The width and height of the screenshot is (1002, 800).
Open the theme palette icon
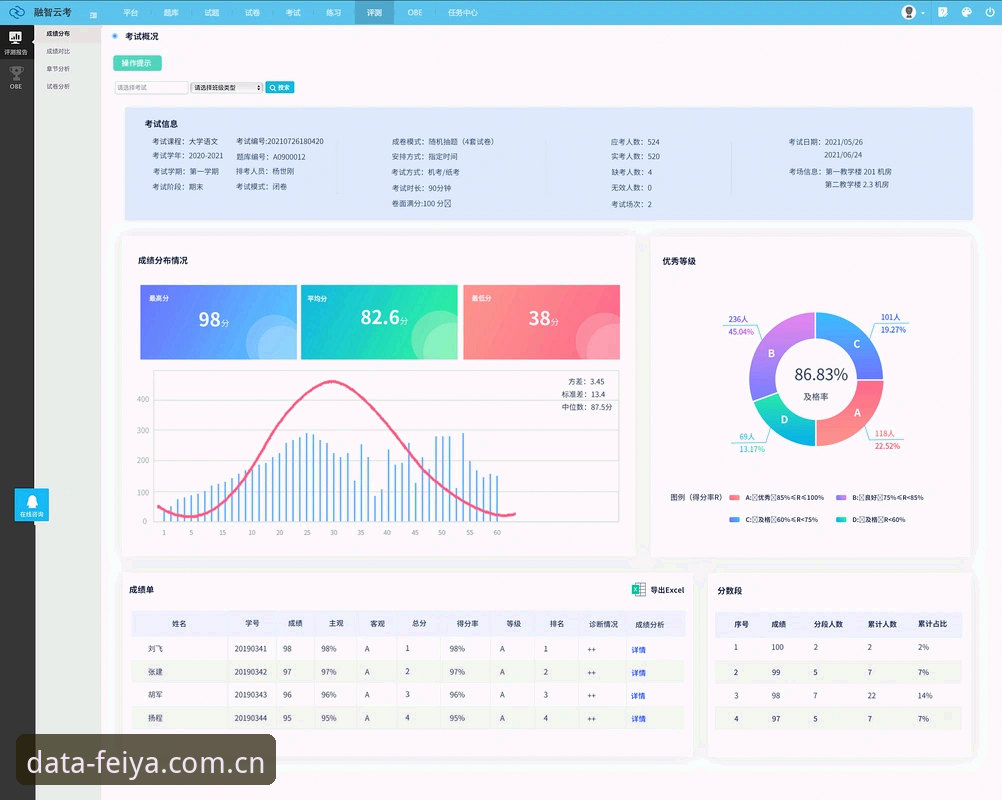(966, 12)
